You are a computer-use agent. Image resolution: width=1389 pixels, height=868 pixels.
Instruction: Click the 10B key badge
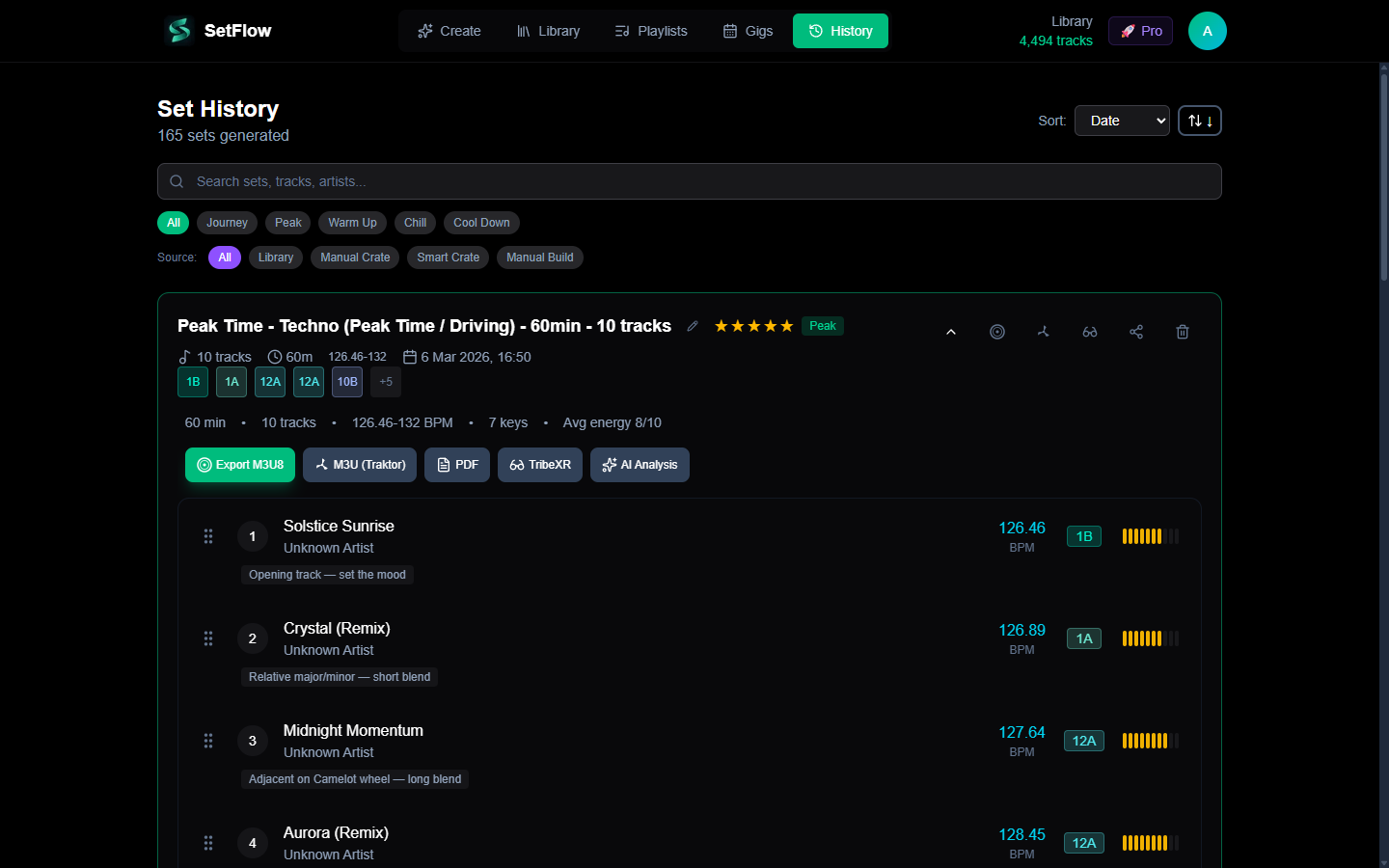[x=347, y=382]
